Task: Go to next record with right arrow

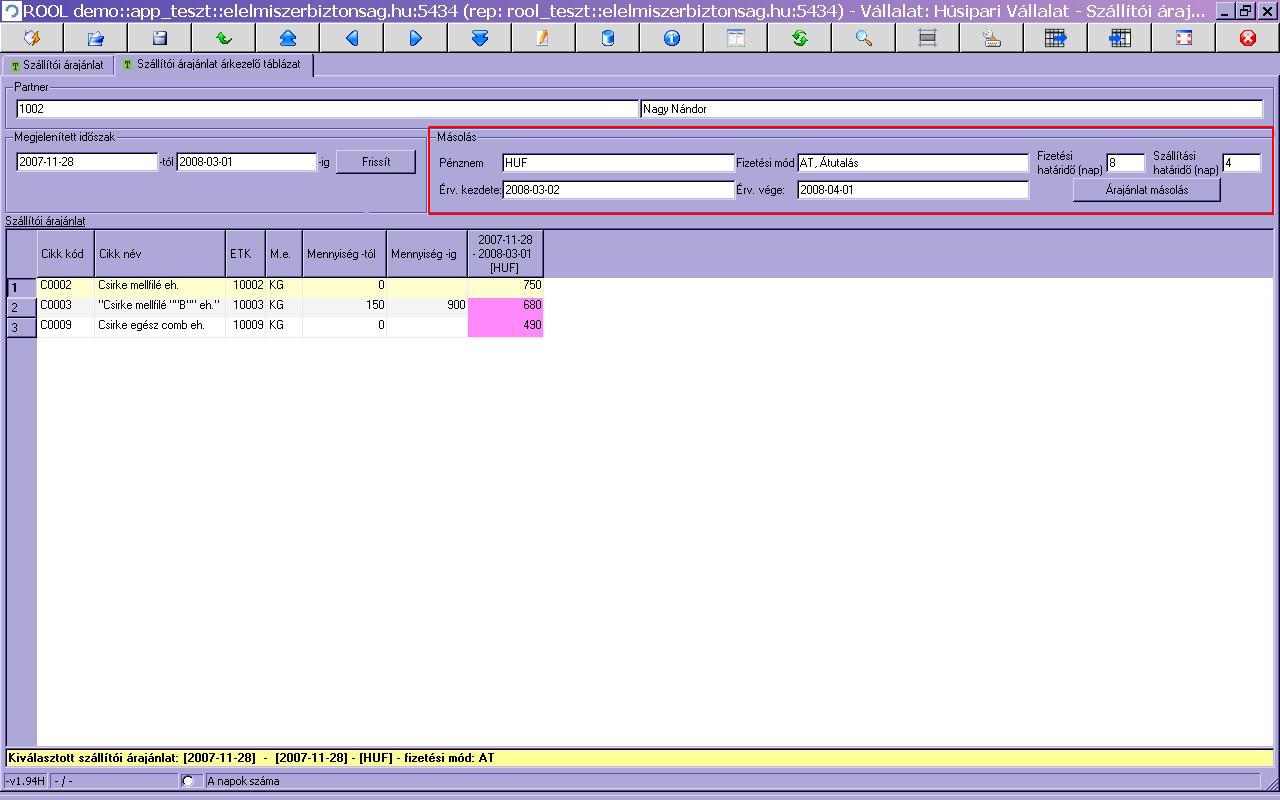Action: pos(415,38)
